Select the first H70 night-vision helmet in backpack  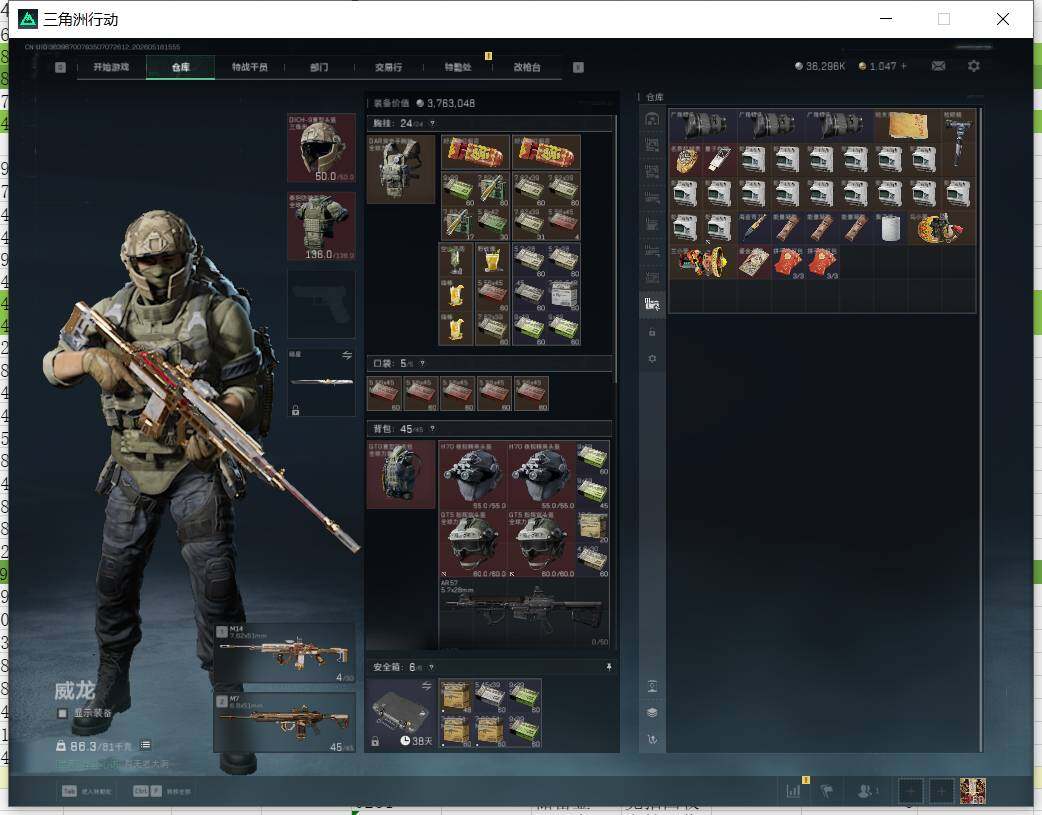(473, 475)
